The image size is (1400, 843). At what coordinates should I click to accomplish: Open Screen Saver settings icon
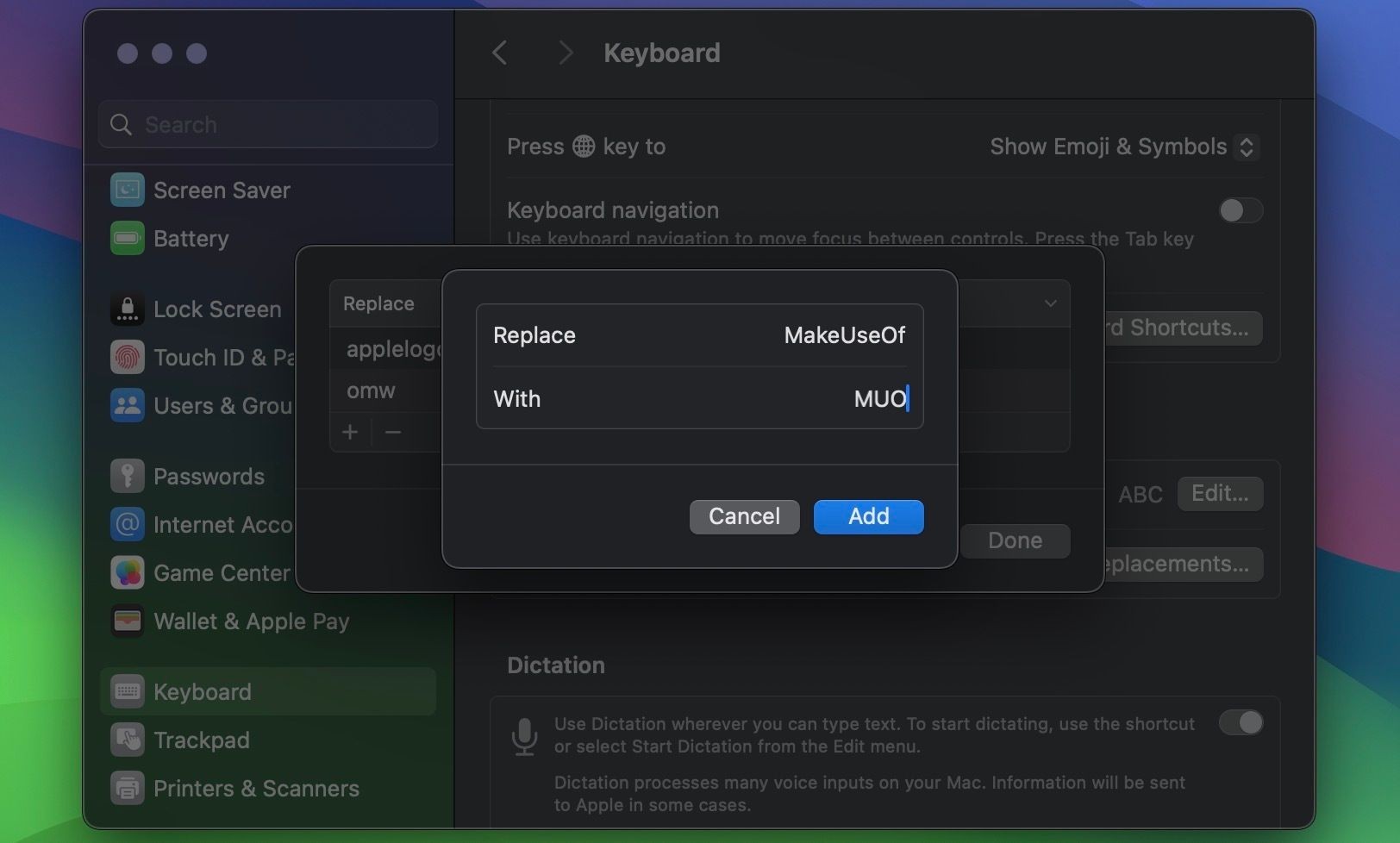click(x=127, y=190)
